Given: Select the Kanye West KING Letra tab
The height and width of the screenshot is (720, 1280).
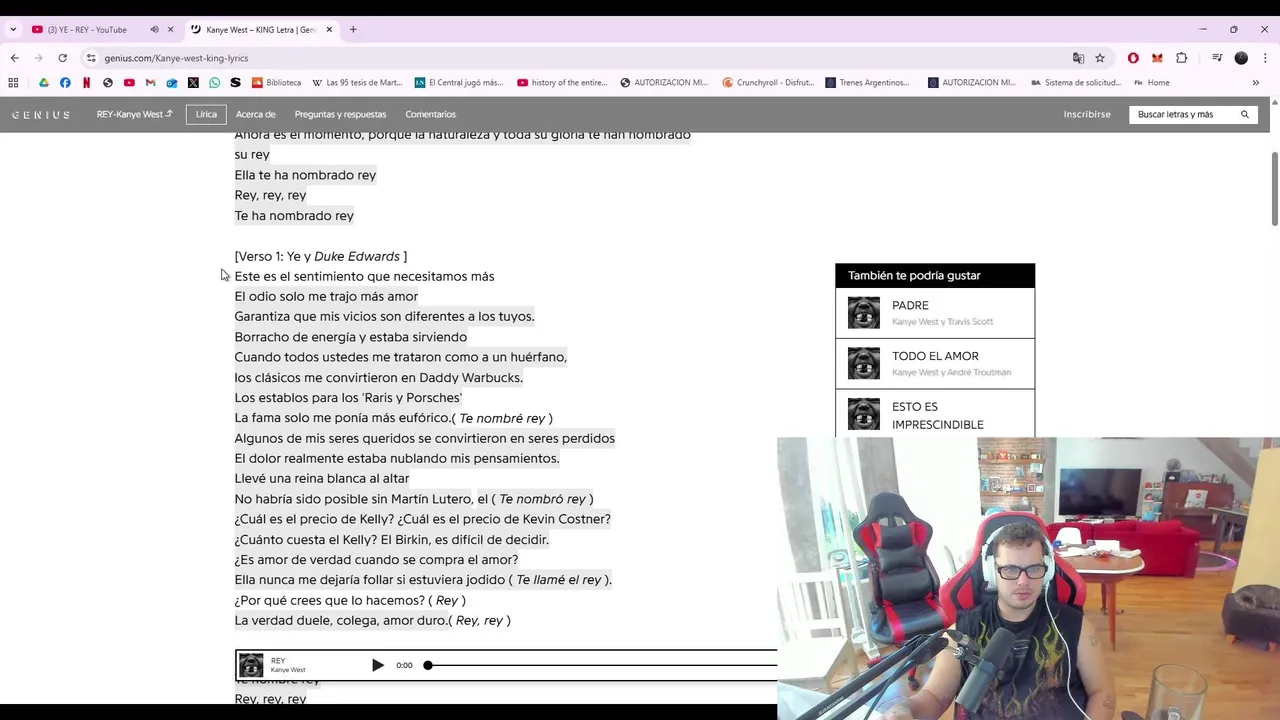Looking at the screenshot, I should 262,29.
